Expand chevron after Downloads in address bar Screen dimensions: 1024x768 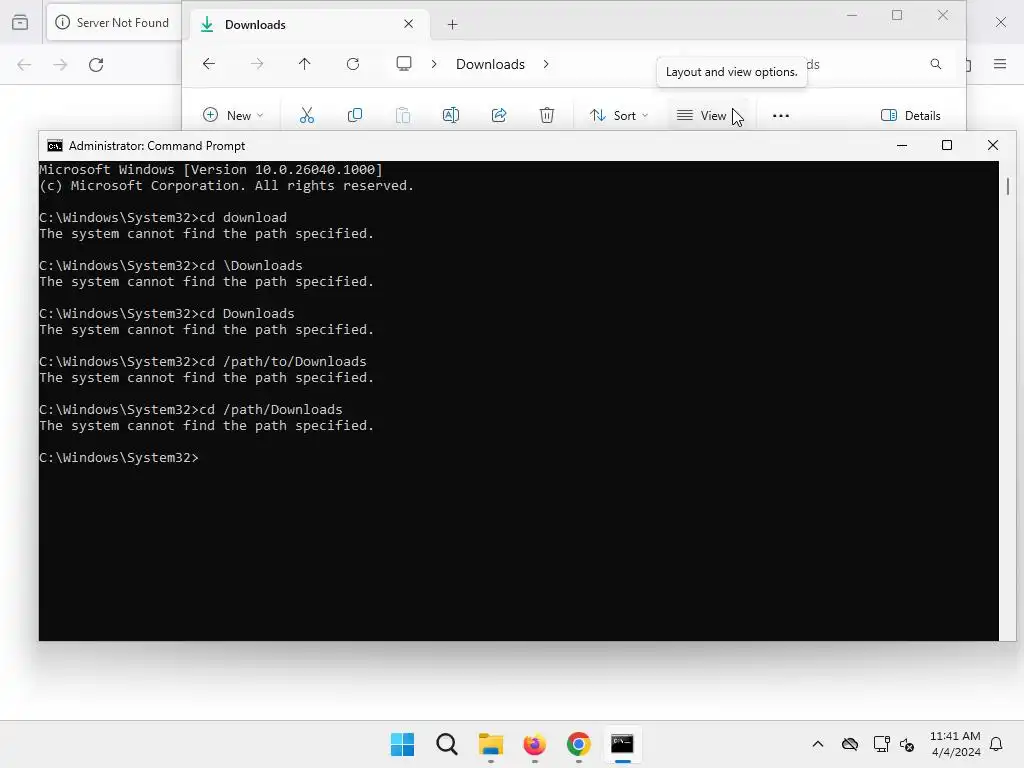tap(546, 64)
